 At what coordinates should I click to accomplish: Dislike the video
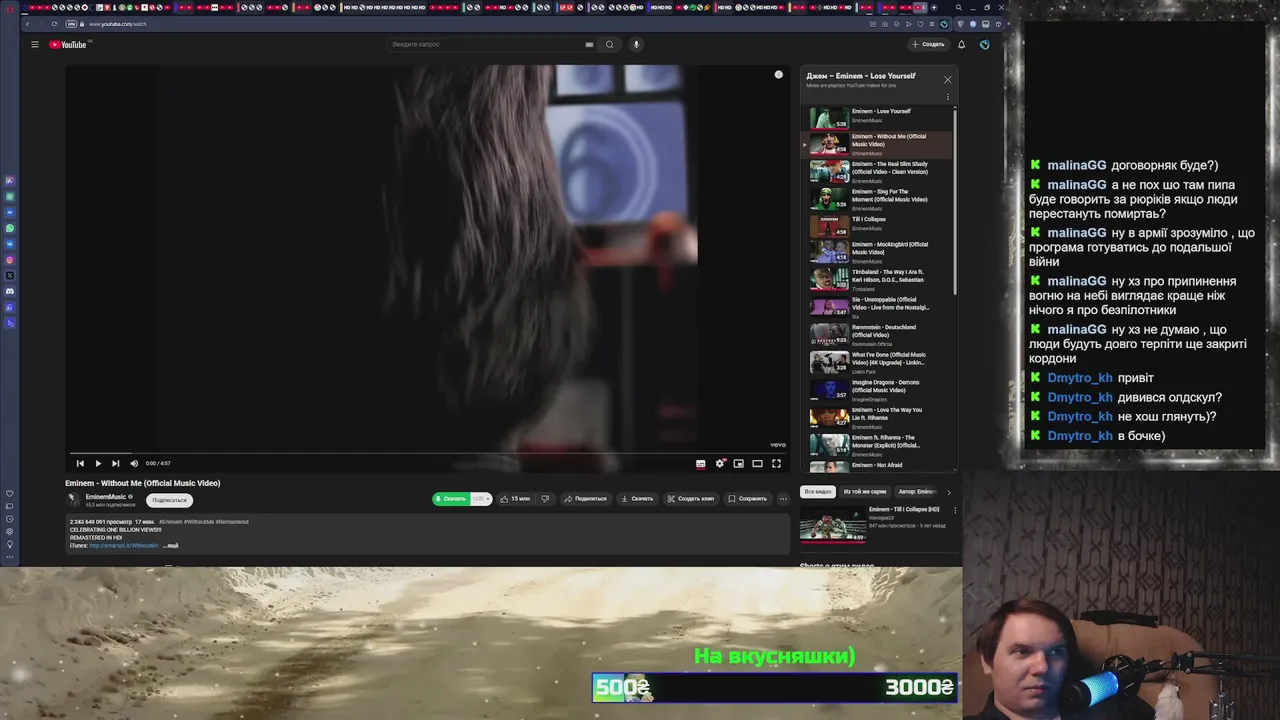point(545,498)
